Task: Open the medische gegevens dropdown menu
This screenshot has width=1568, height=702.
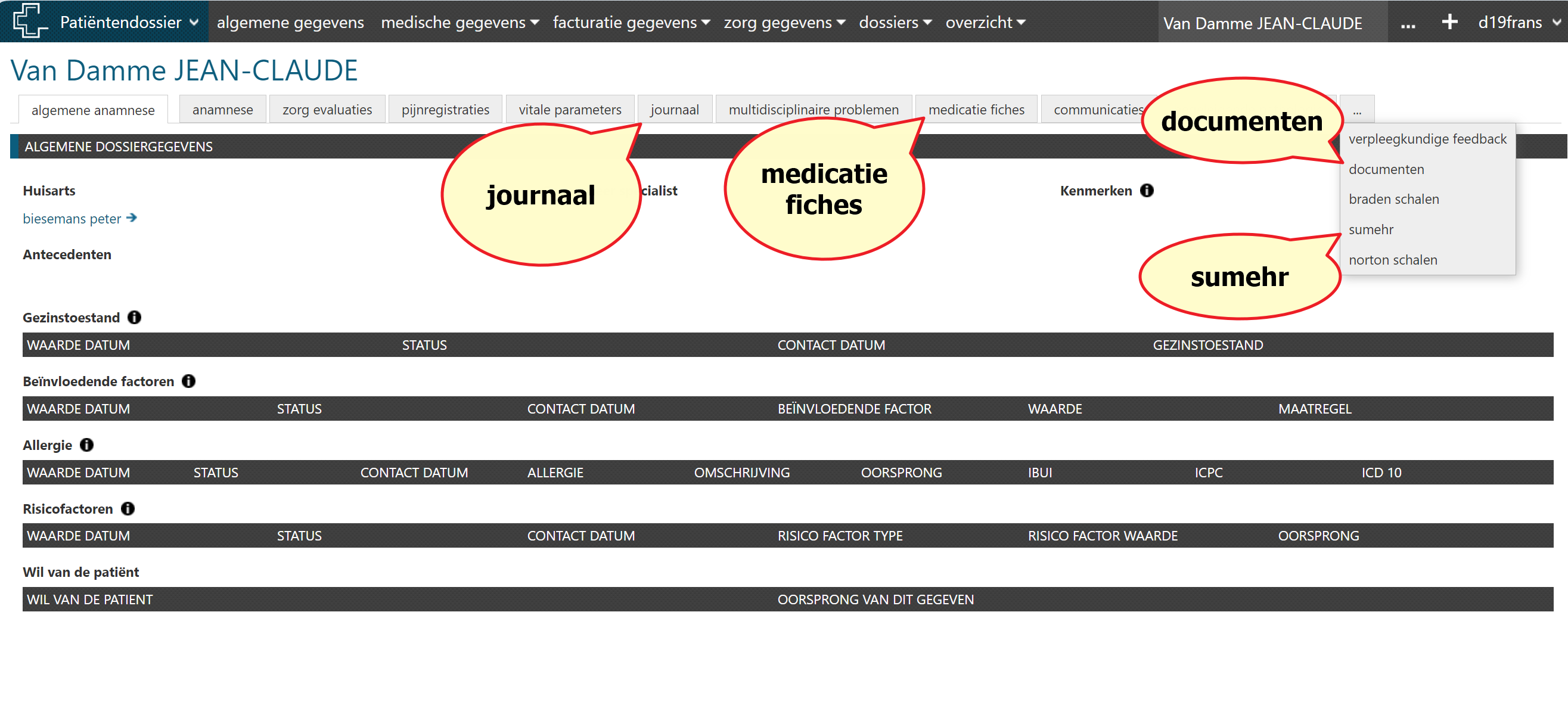Action: [459, 22]
